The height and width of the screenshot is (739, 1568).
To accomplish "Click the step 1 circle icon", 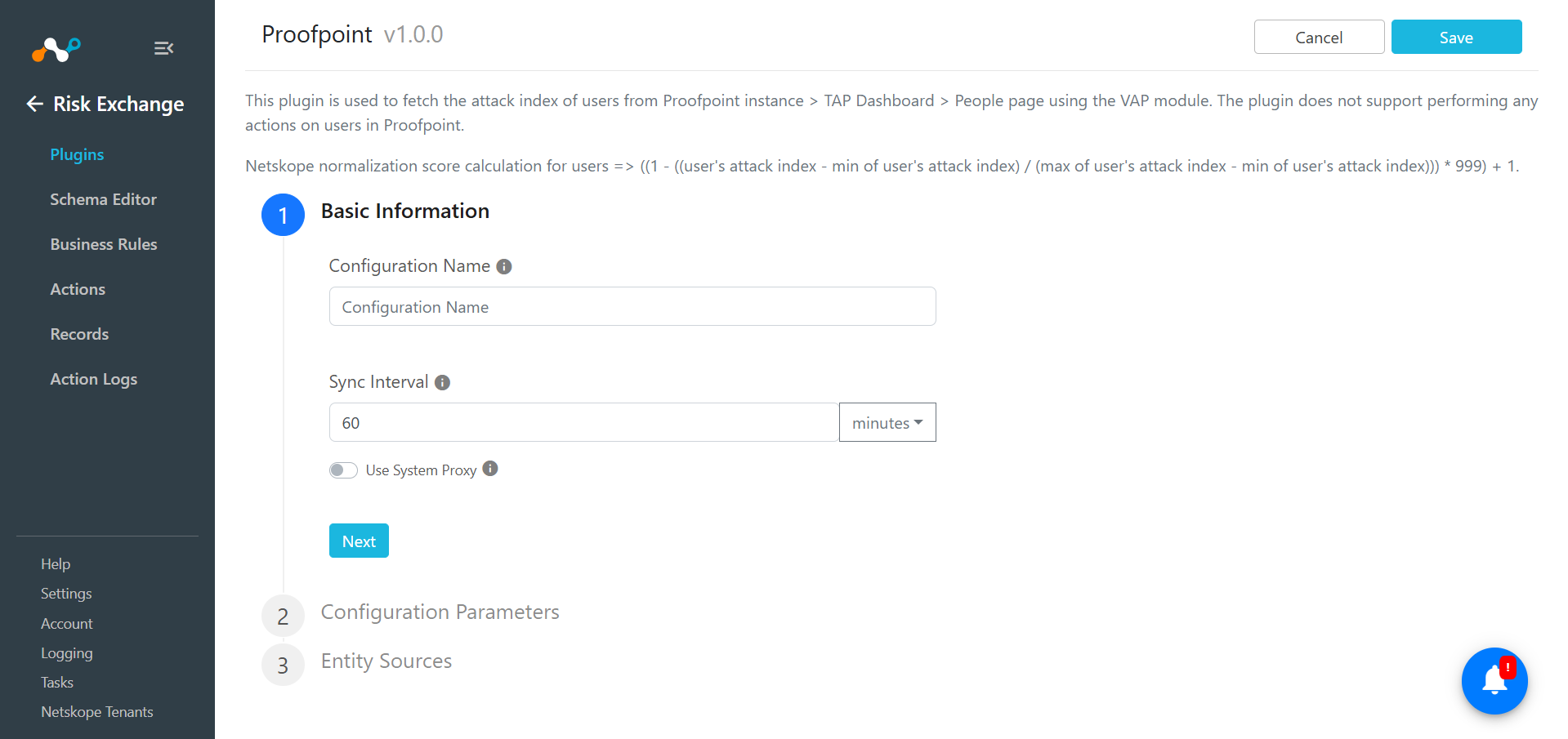I will [283, 215].
